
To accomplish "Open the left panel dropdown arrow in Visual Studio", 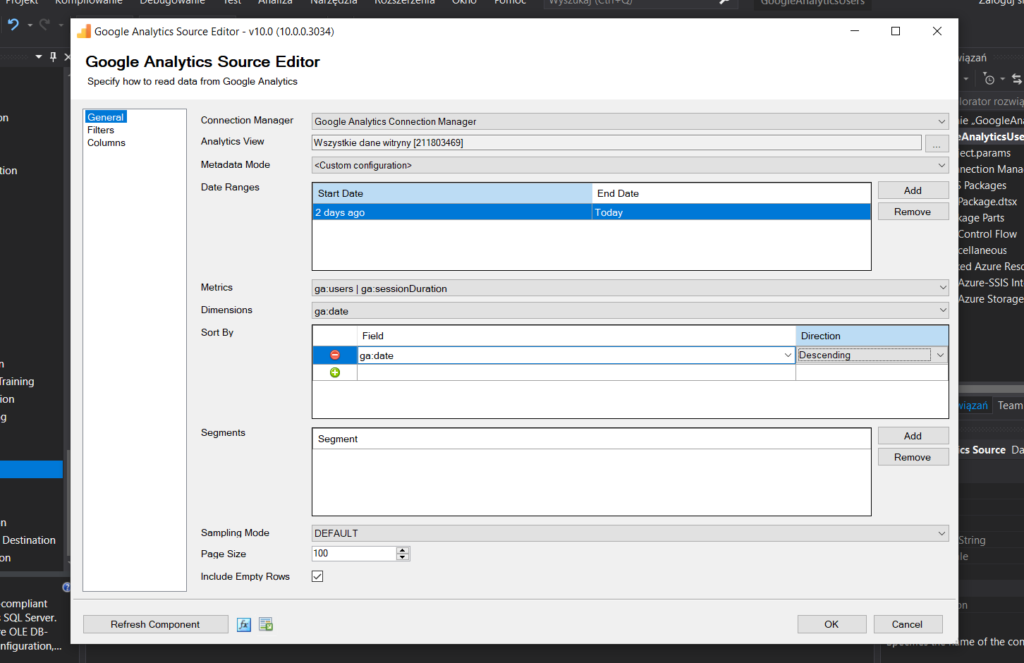I will pos(39,57).
